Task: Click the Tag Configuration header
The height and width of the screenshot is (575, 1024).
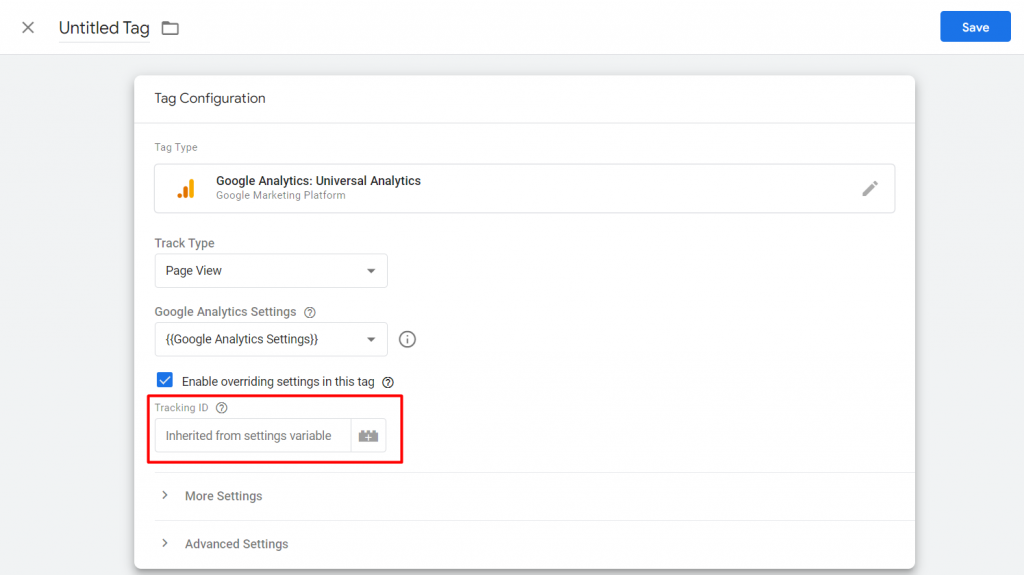Action: 210,99
